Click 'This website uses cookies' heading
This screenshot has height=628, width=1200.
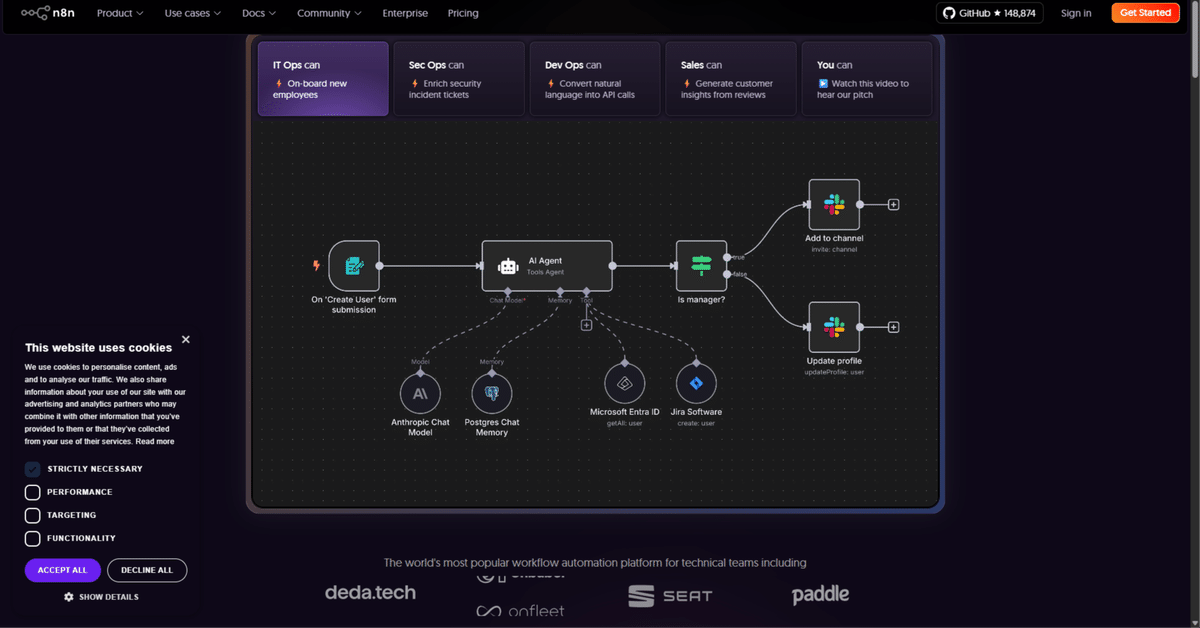point(98,348)
